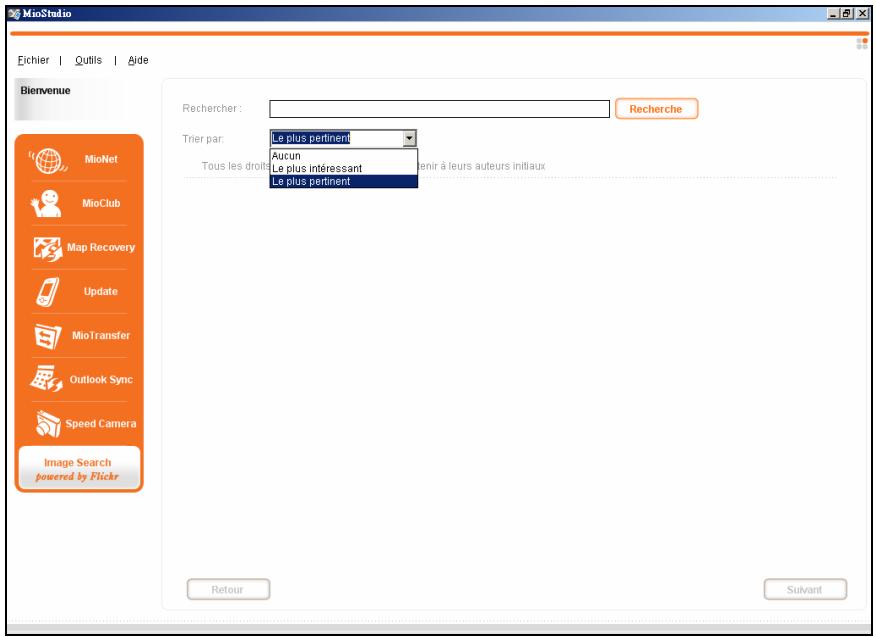This screenshot has height=637, width=876.
Task: Select Image Search powered by Flickr
Action: click(78, 469)
